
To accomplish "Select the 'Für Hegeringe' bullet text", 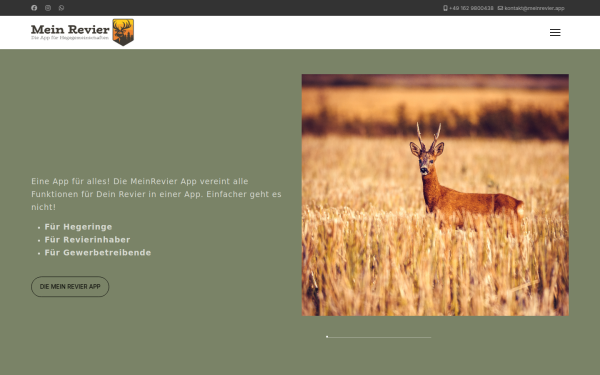I will click(x=78, y=227).
